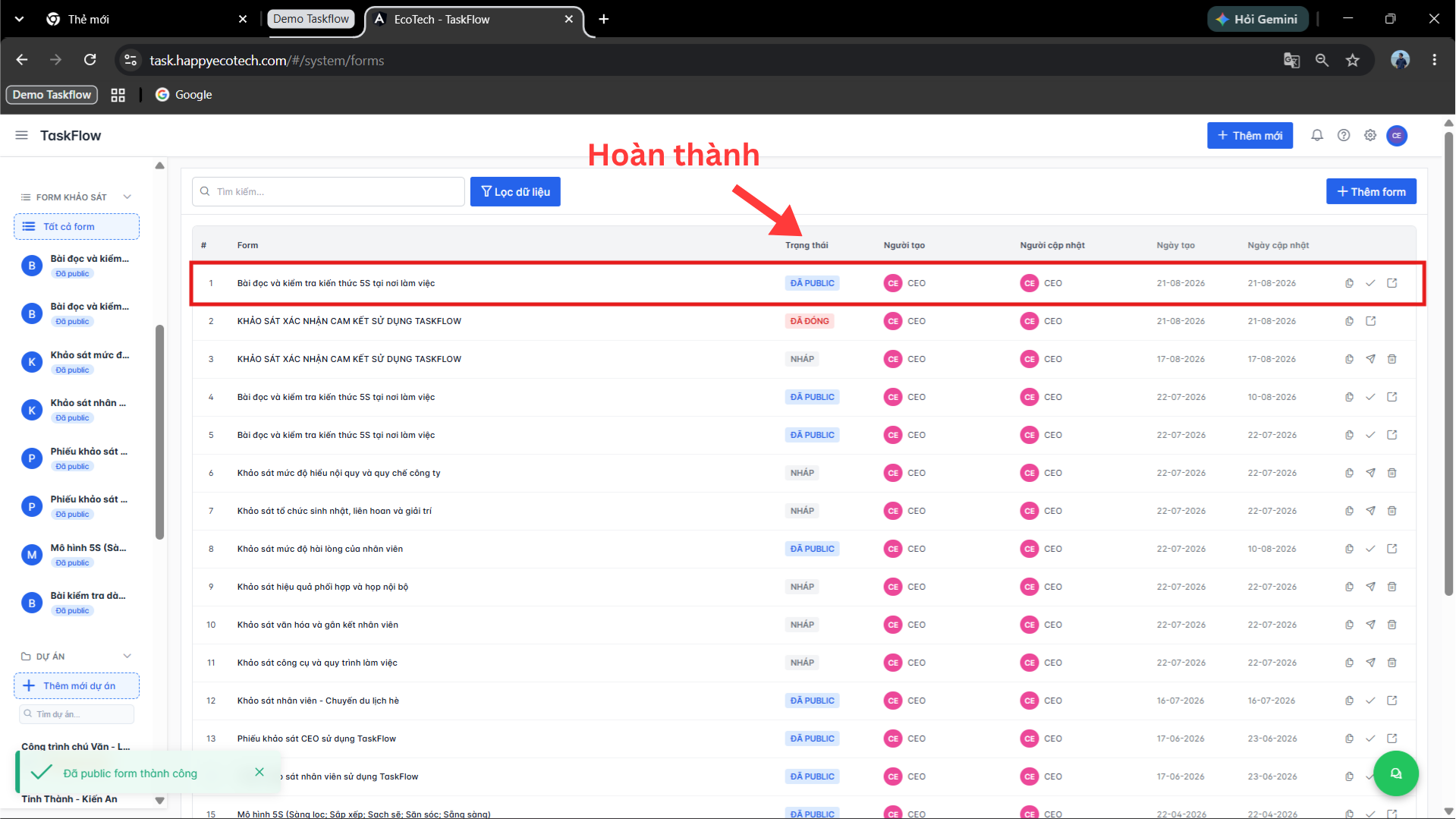Open 'Bài kiểm tra đà...' sidebar form
This screenshot has width=1456, height=819.
point(77,603)
